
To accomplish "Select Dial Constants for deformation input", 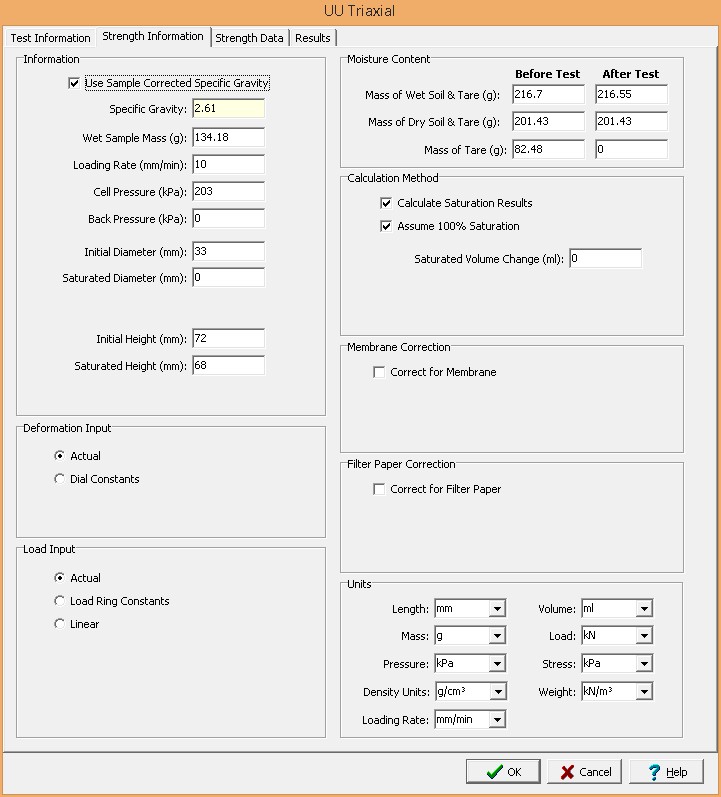I will (60, 479).
